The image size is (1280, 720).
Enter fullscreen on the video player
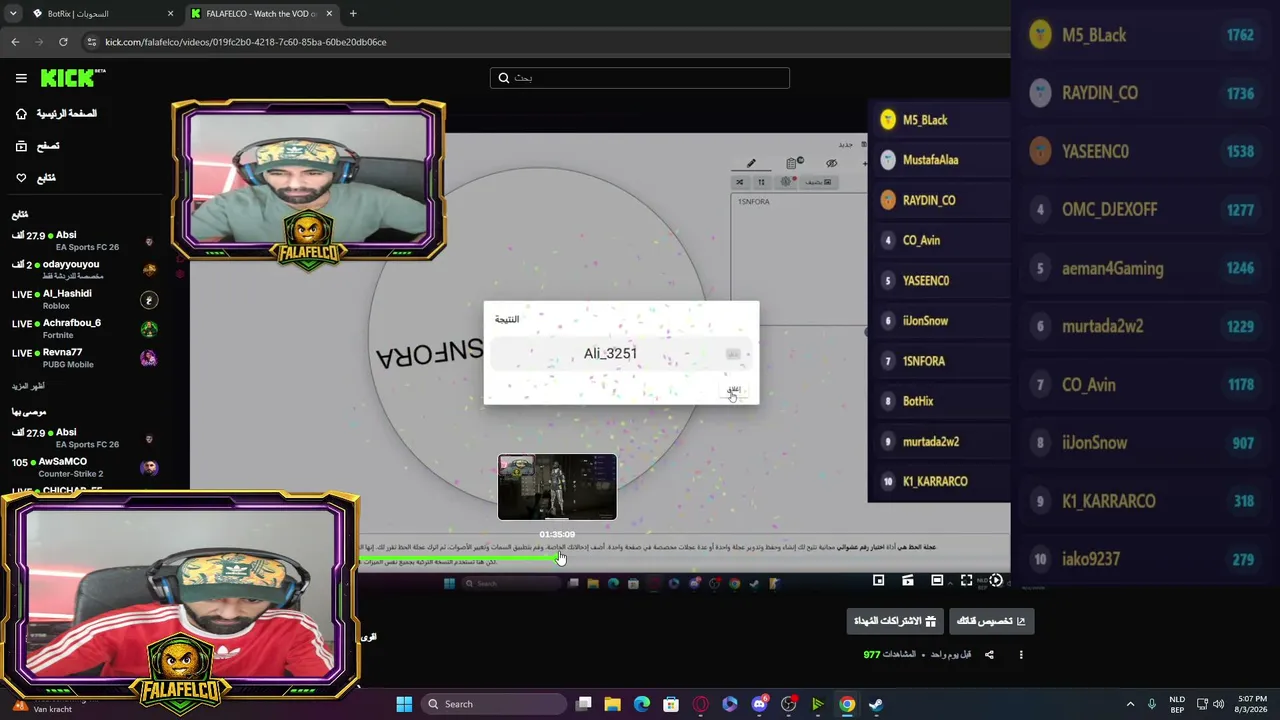[966, 580]
